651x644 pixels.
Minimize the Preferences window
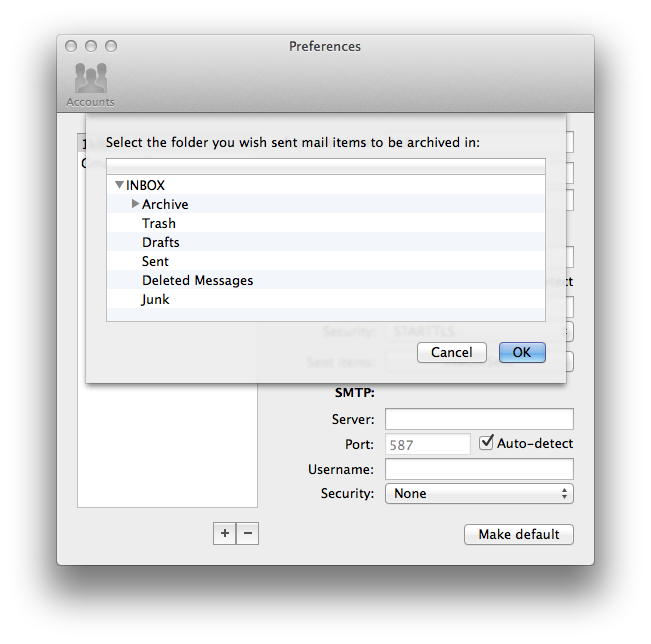91,46
